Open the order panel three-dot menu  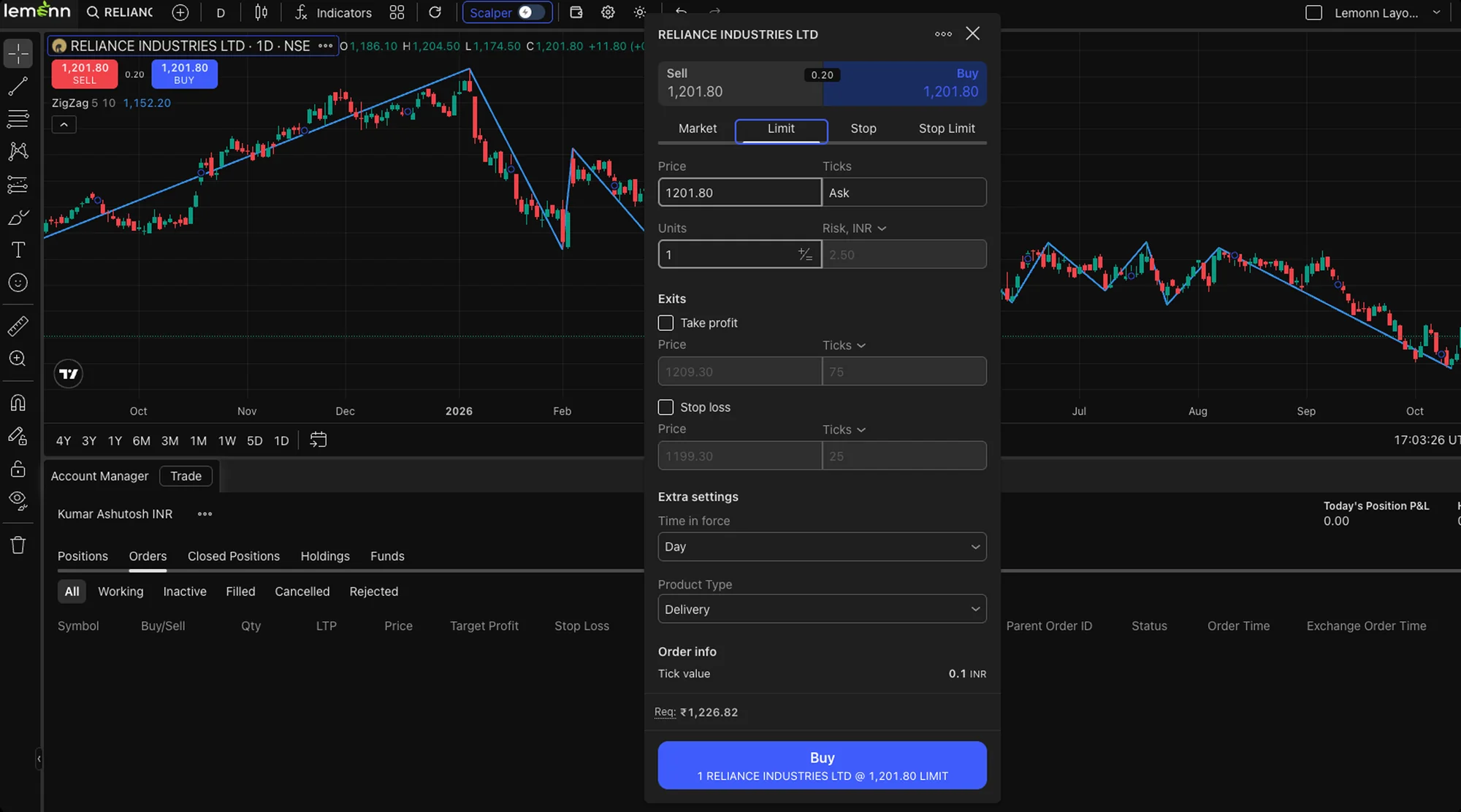point(943,34)
